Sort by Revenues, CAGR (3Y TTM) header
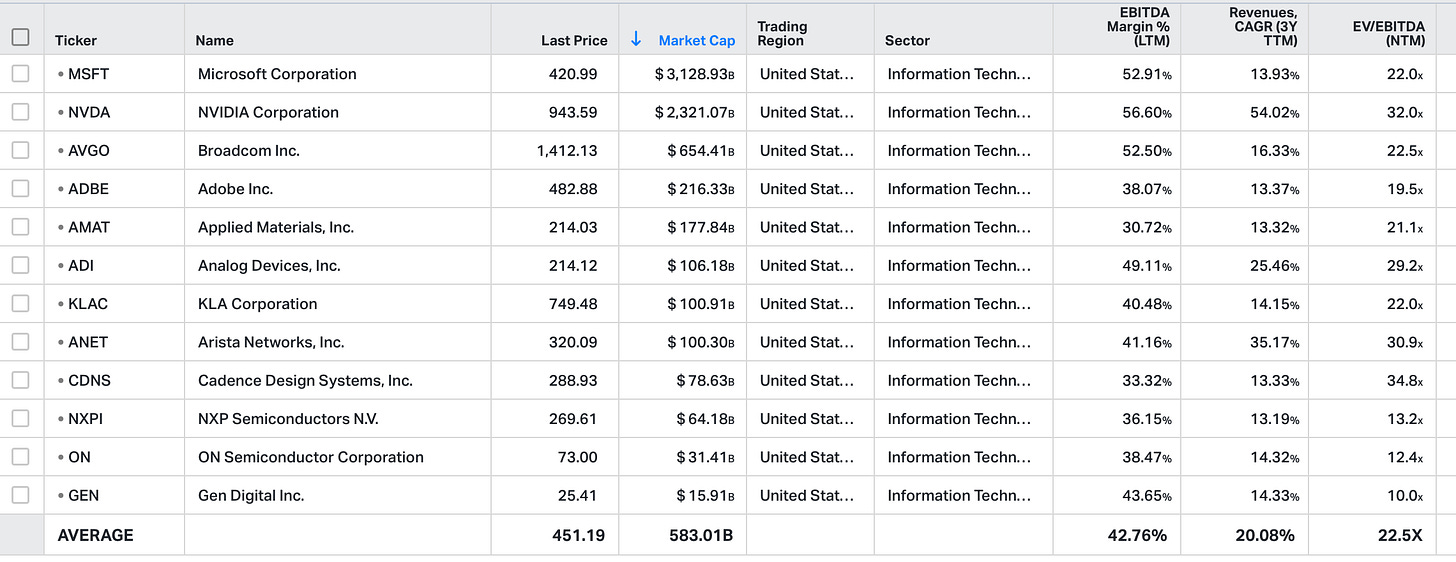 tap(1263, 26)
